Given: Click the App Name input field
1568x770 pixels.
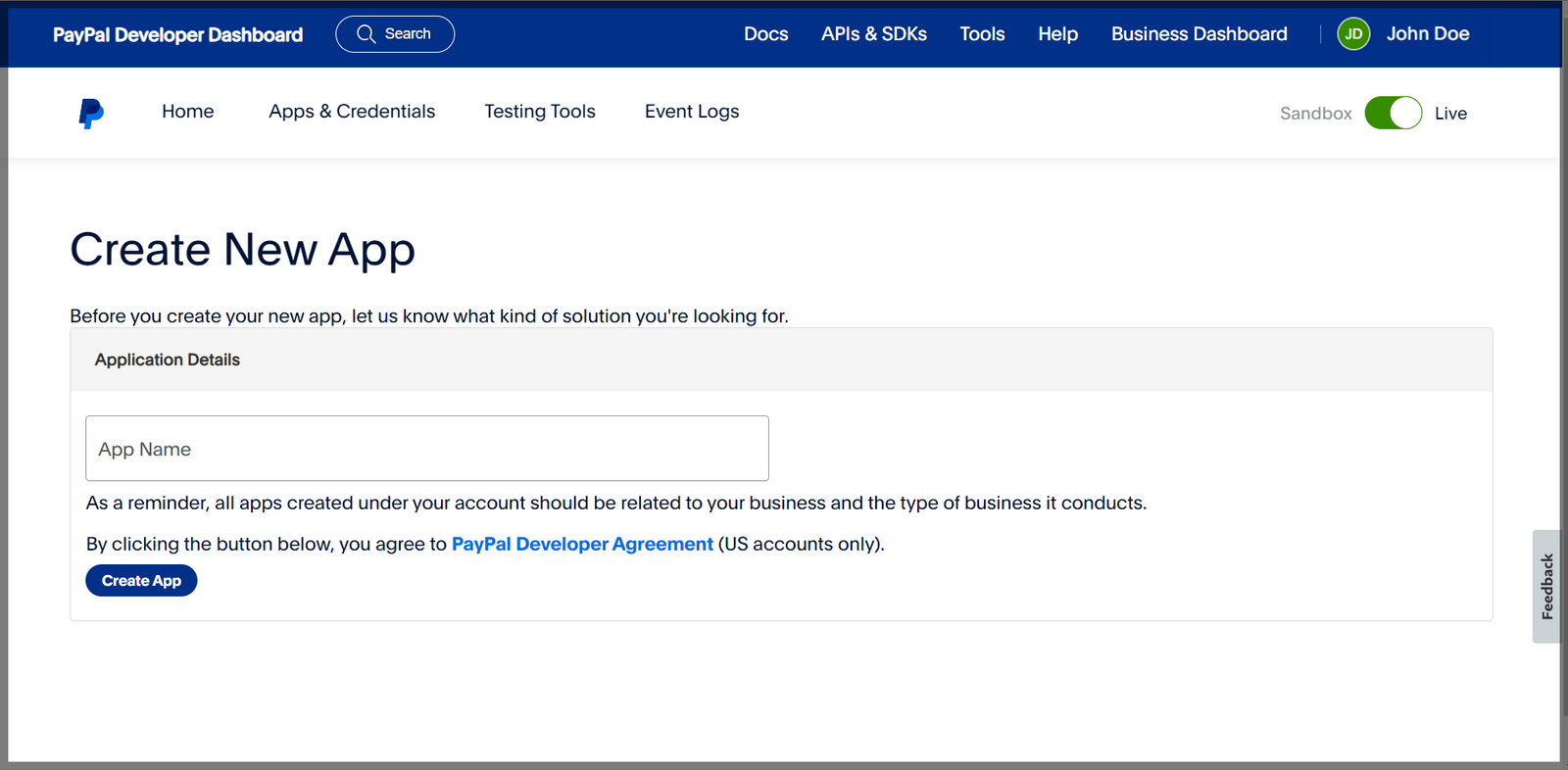Looking at the screenshot, I should pyautogui.click(x=427, y=449).
